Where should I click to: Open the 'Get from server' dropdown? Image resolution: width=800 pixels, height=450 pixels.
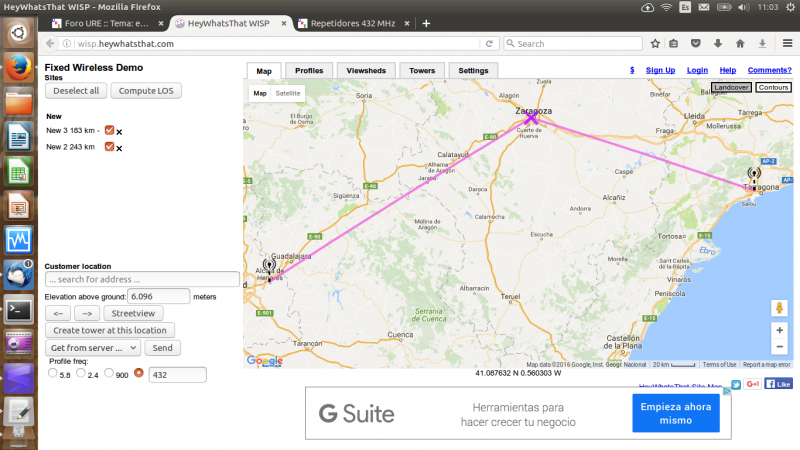93,348
